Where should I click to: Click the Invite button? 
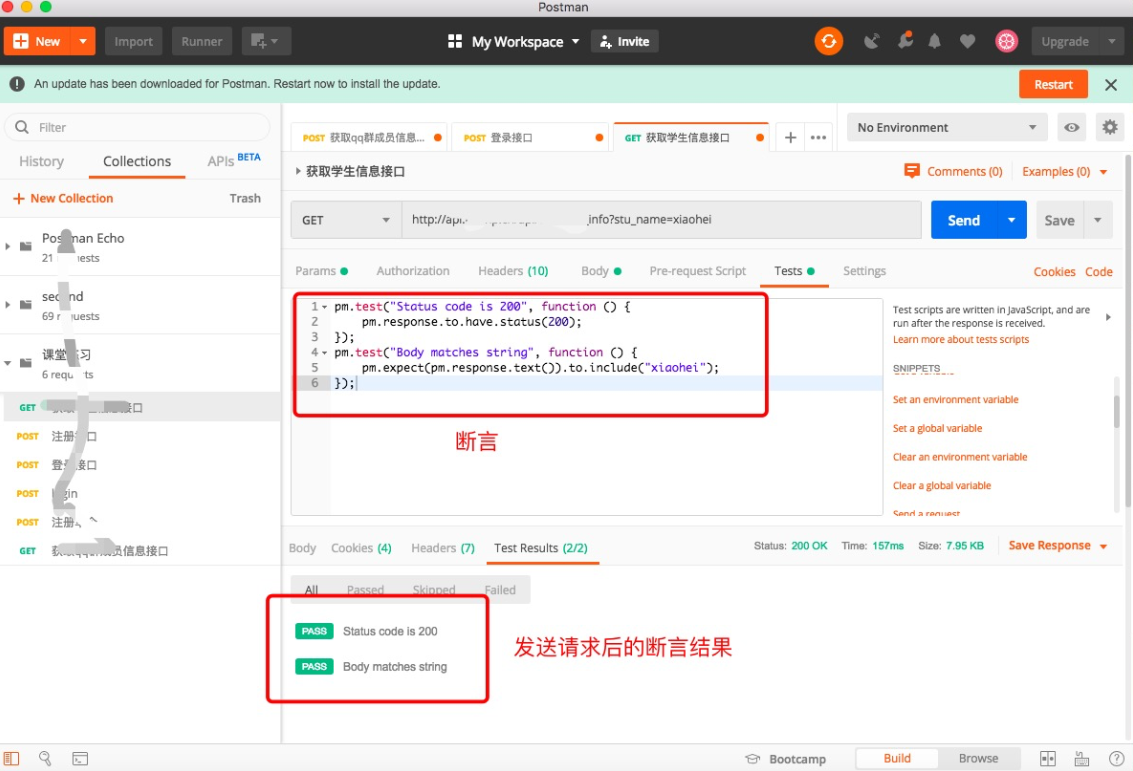(624, 41)
